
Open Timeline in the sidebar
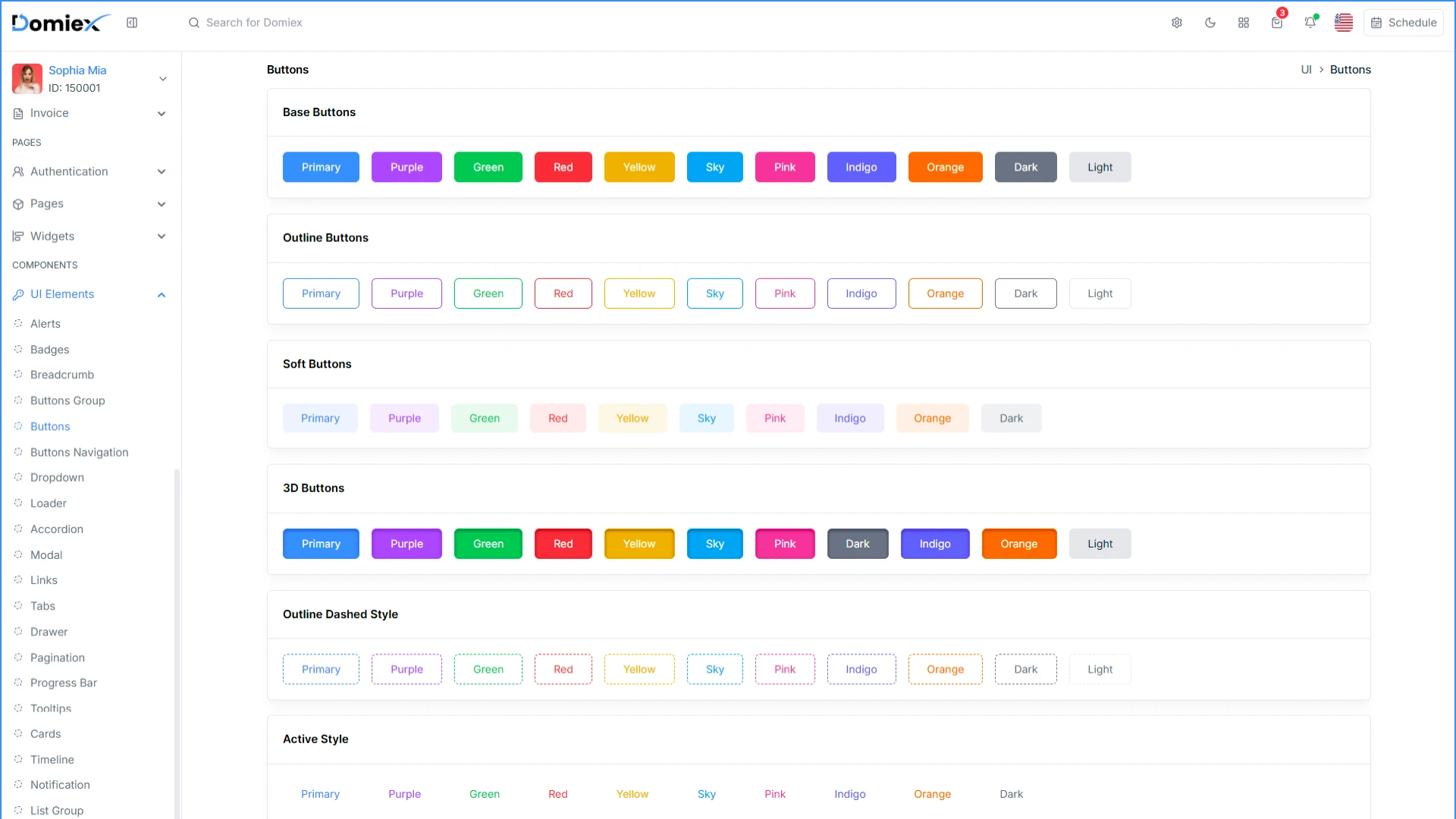(x=52, y=760)
